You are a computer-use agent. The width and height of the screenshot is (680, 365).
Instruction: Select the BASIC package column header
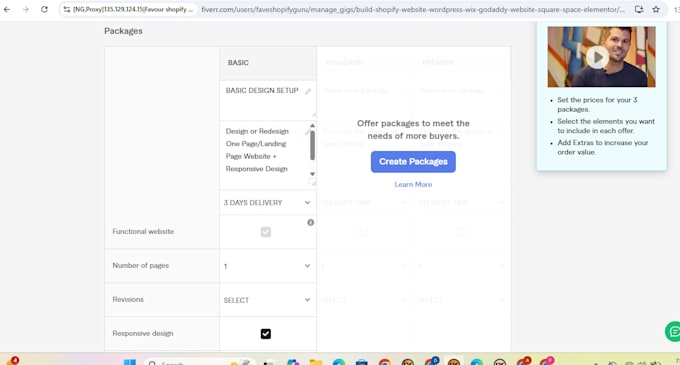tap(268, 63)
